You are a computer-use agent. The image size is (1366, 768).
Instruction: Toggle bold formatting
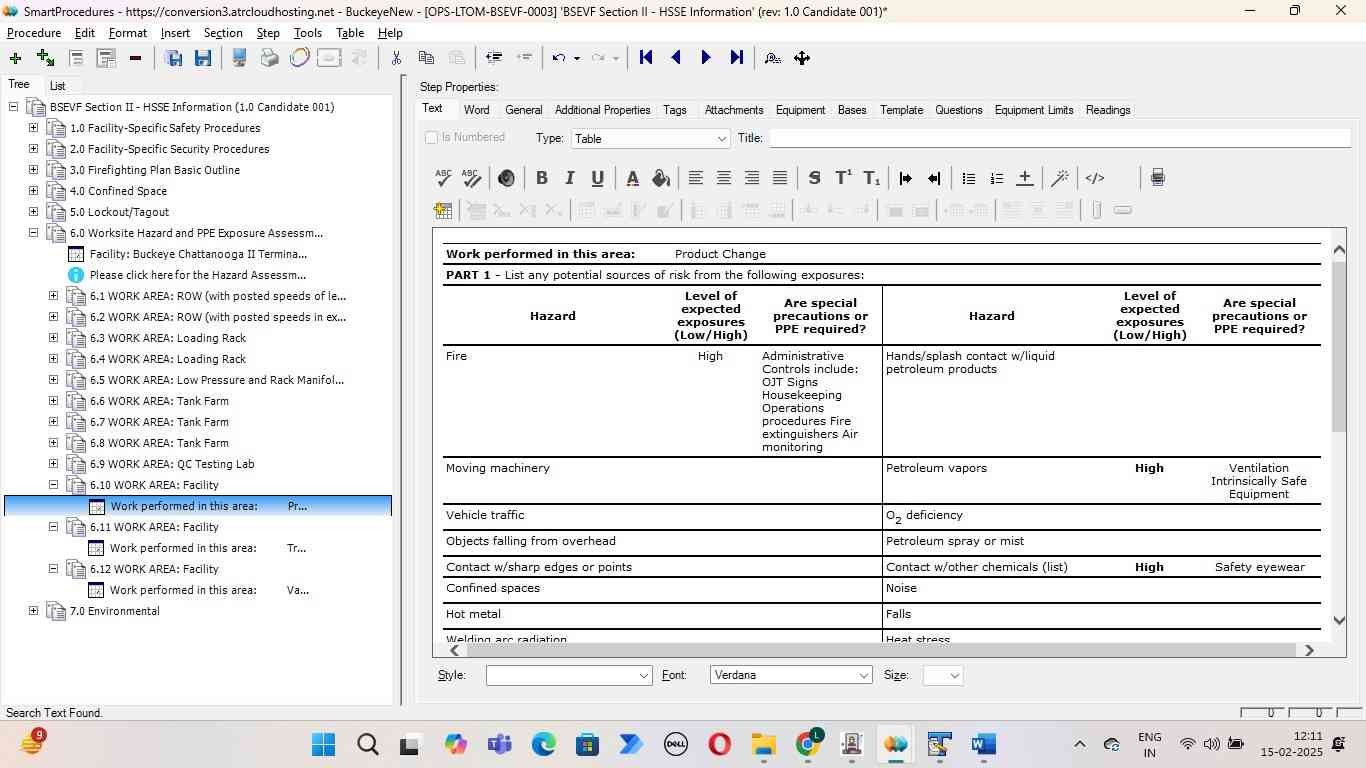pos(542,178)
